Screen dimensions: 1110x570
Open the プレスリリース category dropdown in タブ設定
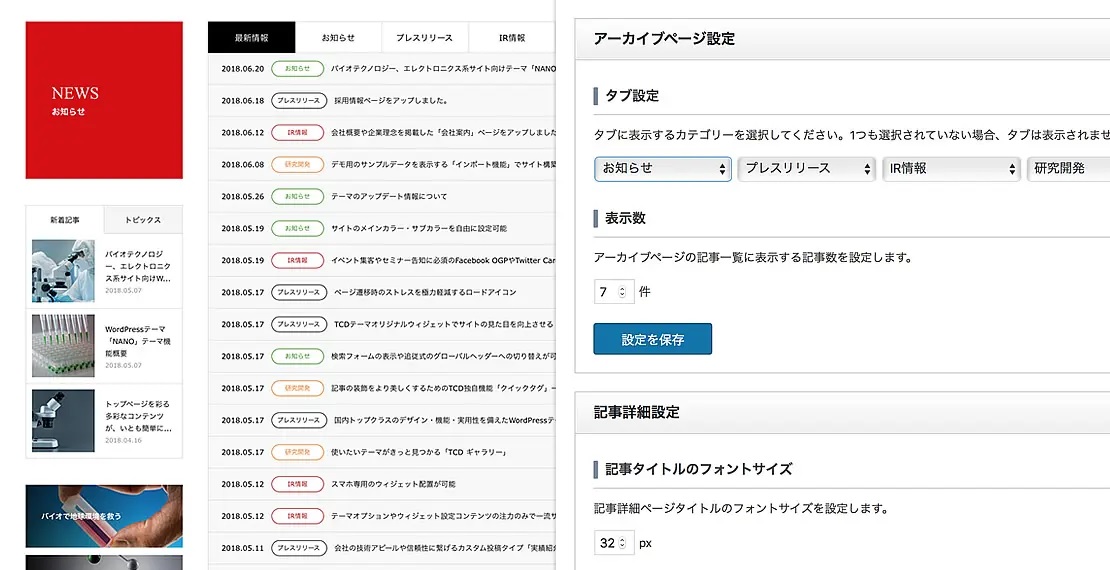point(806,169)
